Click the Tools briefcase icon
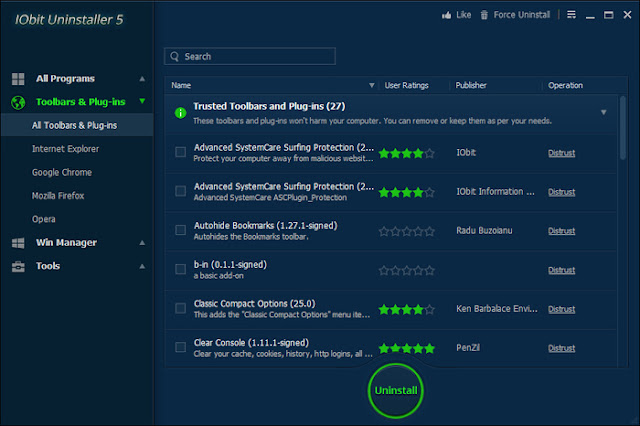This screenshot has width=640, height=426. point(18,266)
